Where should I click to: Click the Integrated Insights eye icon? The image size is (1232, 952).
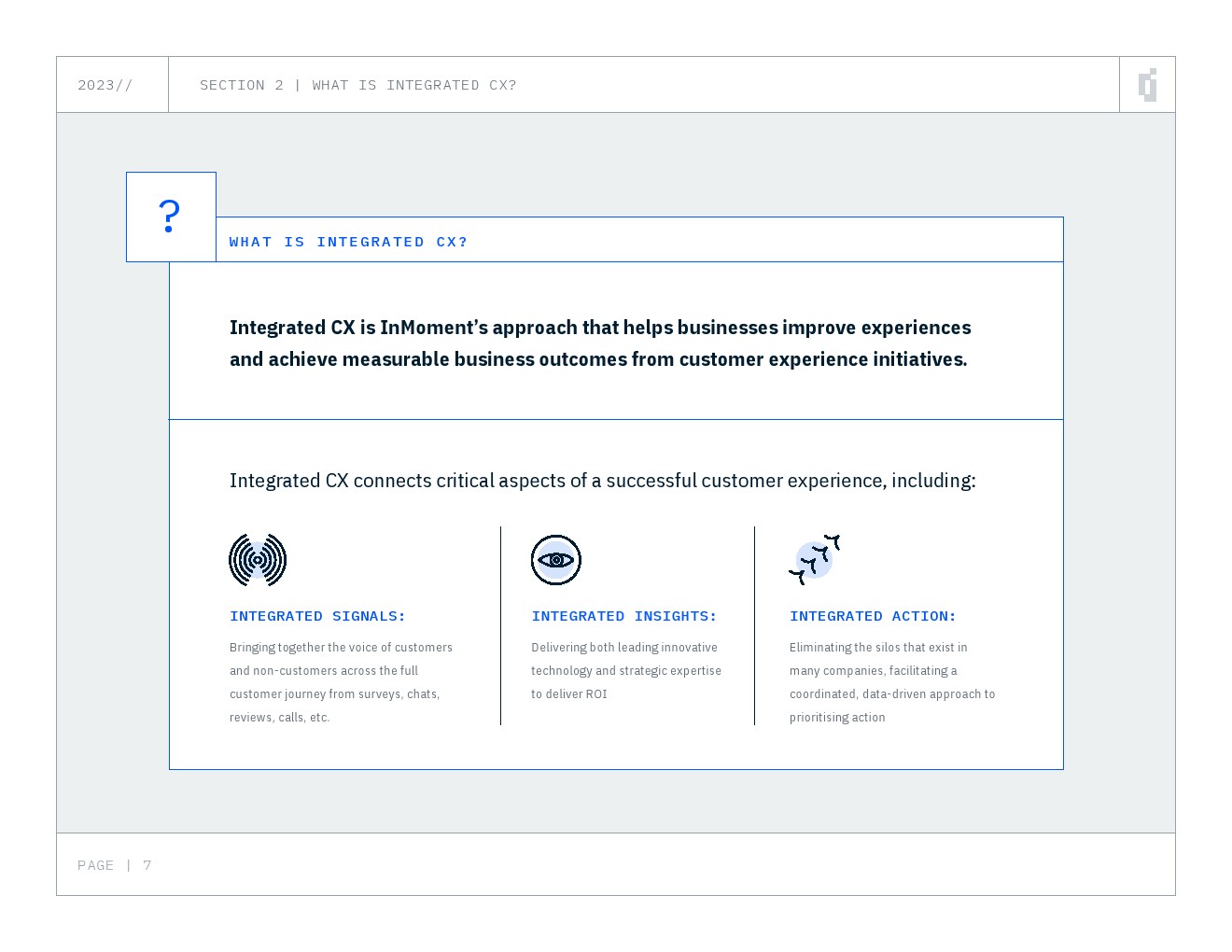556,560
